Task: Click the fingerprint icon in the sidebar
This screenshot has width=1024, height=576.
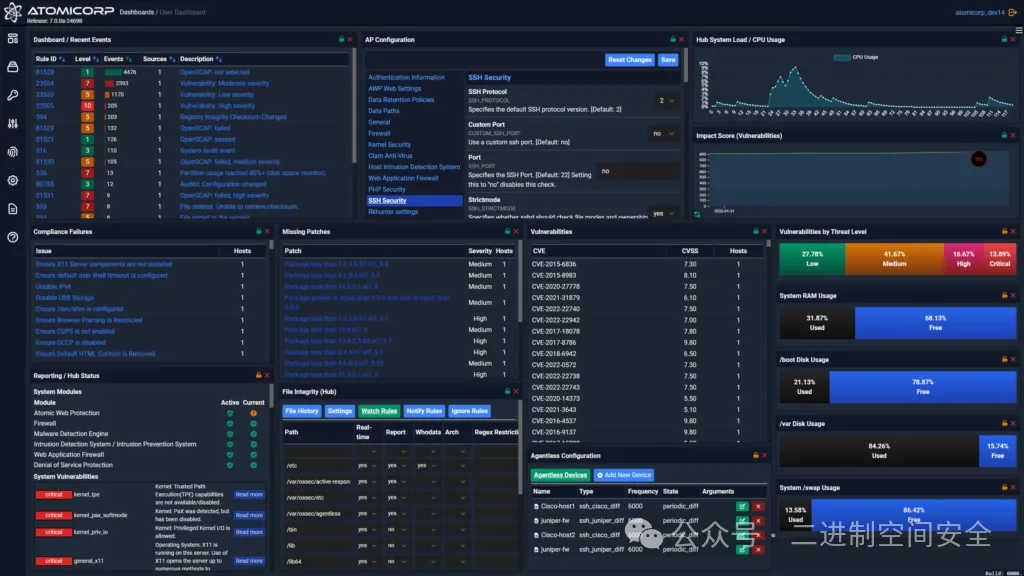Action: (x=12, y=152)
